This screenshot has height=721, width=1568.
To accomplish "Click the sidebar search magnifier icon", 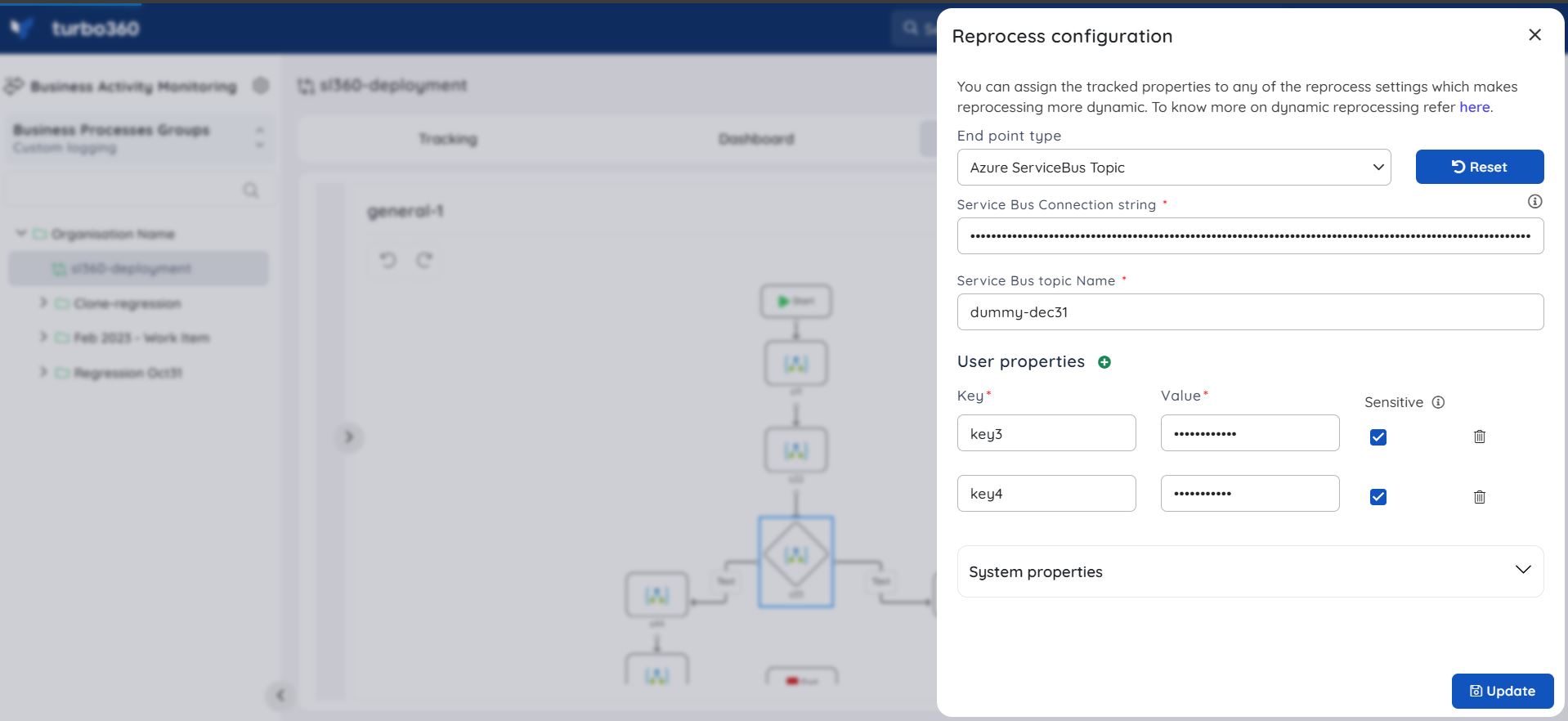I will coord(251,190).
